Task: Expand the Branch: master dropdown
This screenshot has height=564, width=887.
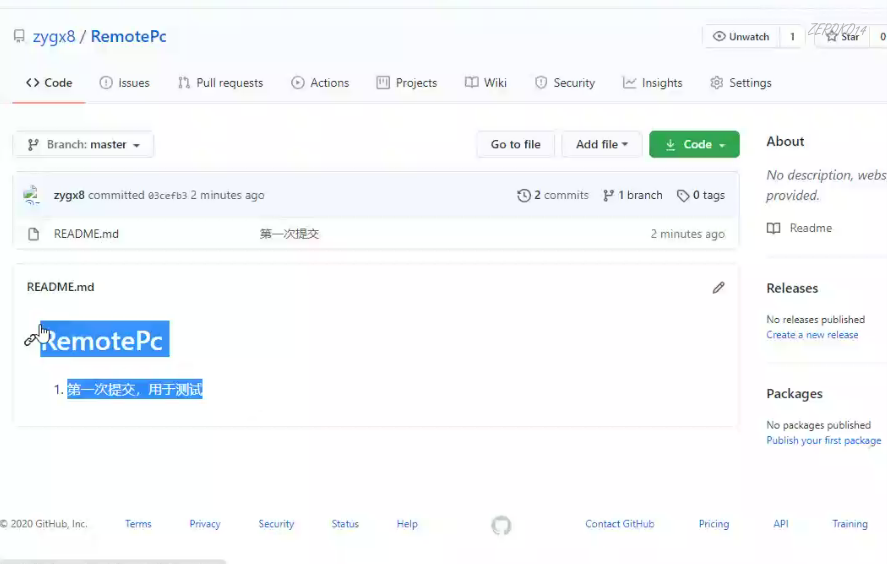Action: (84, 145)
